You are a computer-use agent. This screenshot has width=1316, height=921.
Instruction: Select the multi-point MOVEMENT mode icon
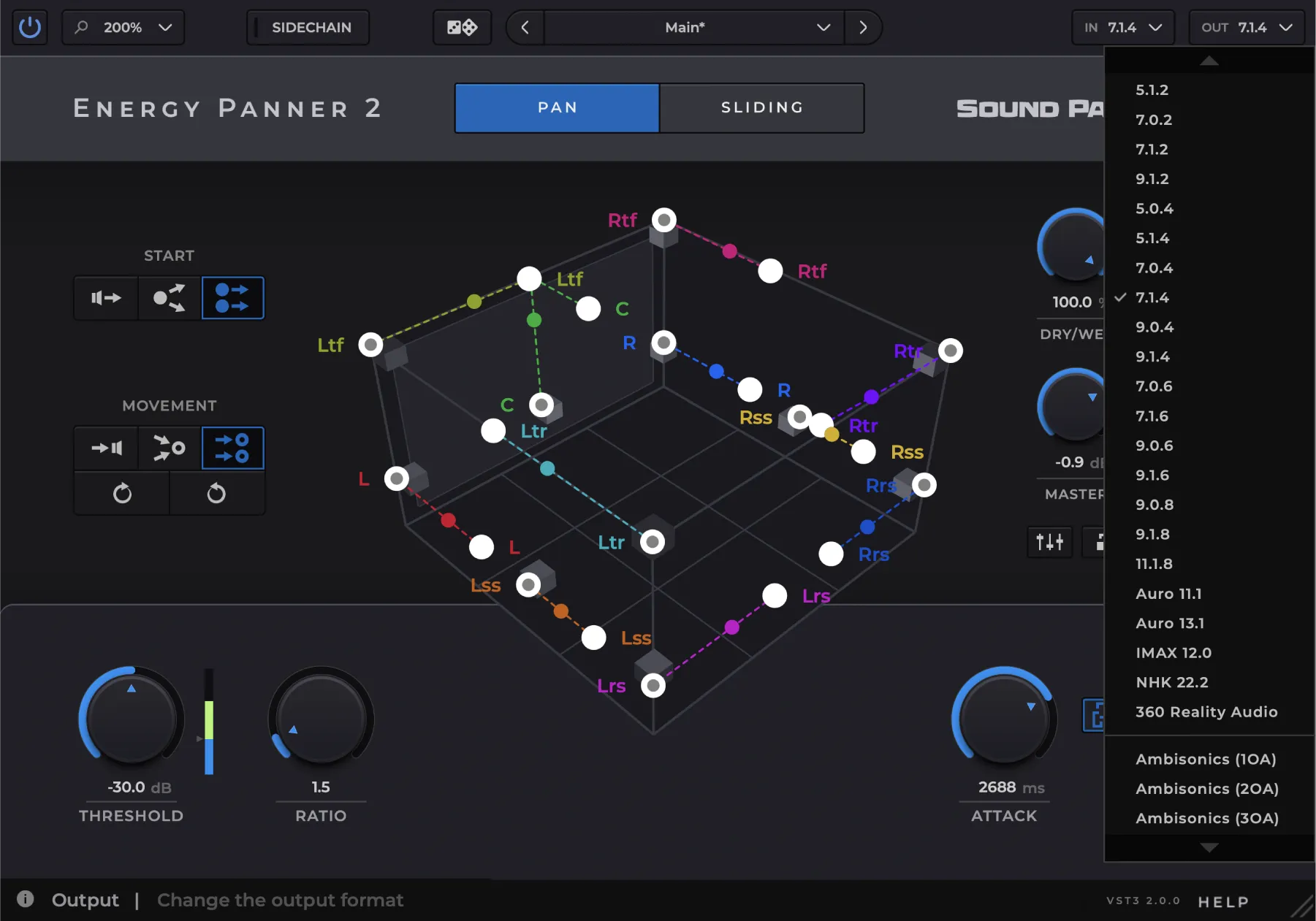click(232, 448)
